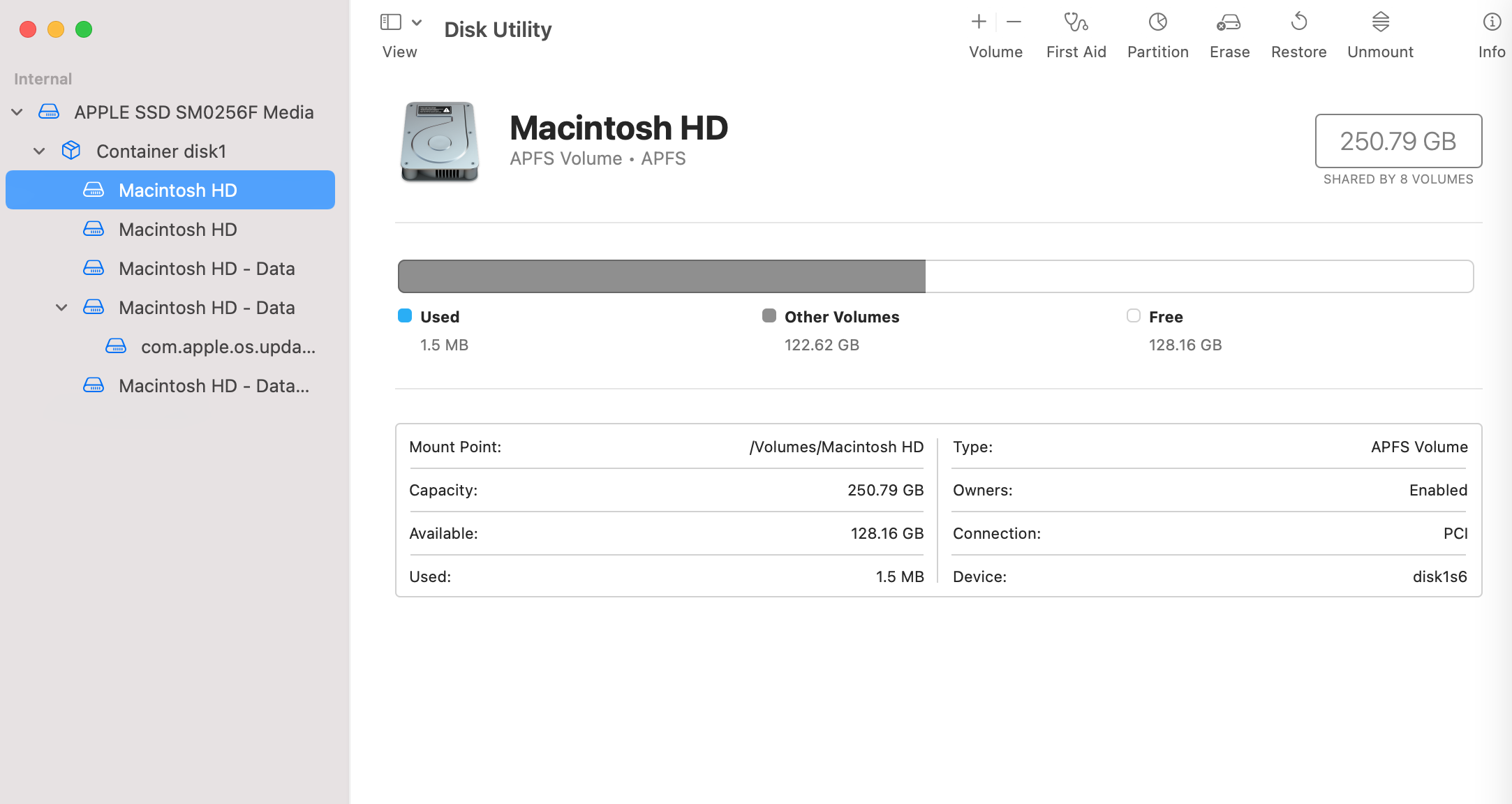Viewport: 1512px width, 804px height.
Task: Select the unselected Macintosh HD volume
Action: (177, 230)
